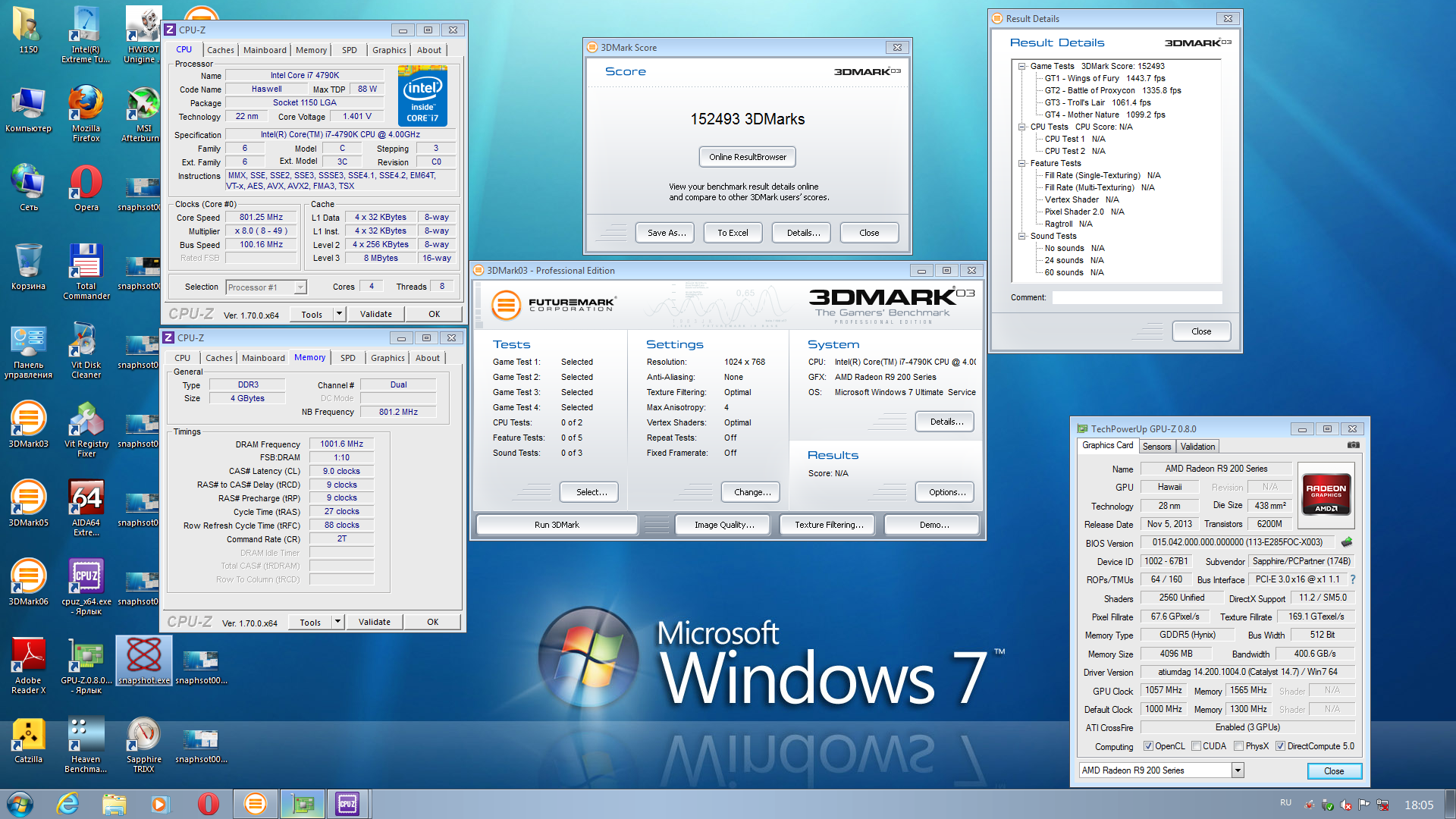This screenshot has height=819, width=1456.
Task: Click the Windows Start orb
Action: point(20,804)
